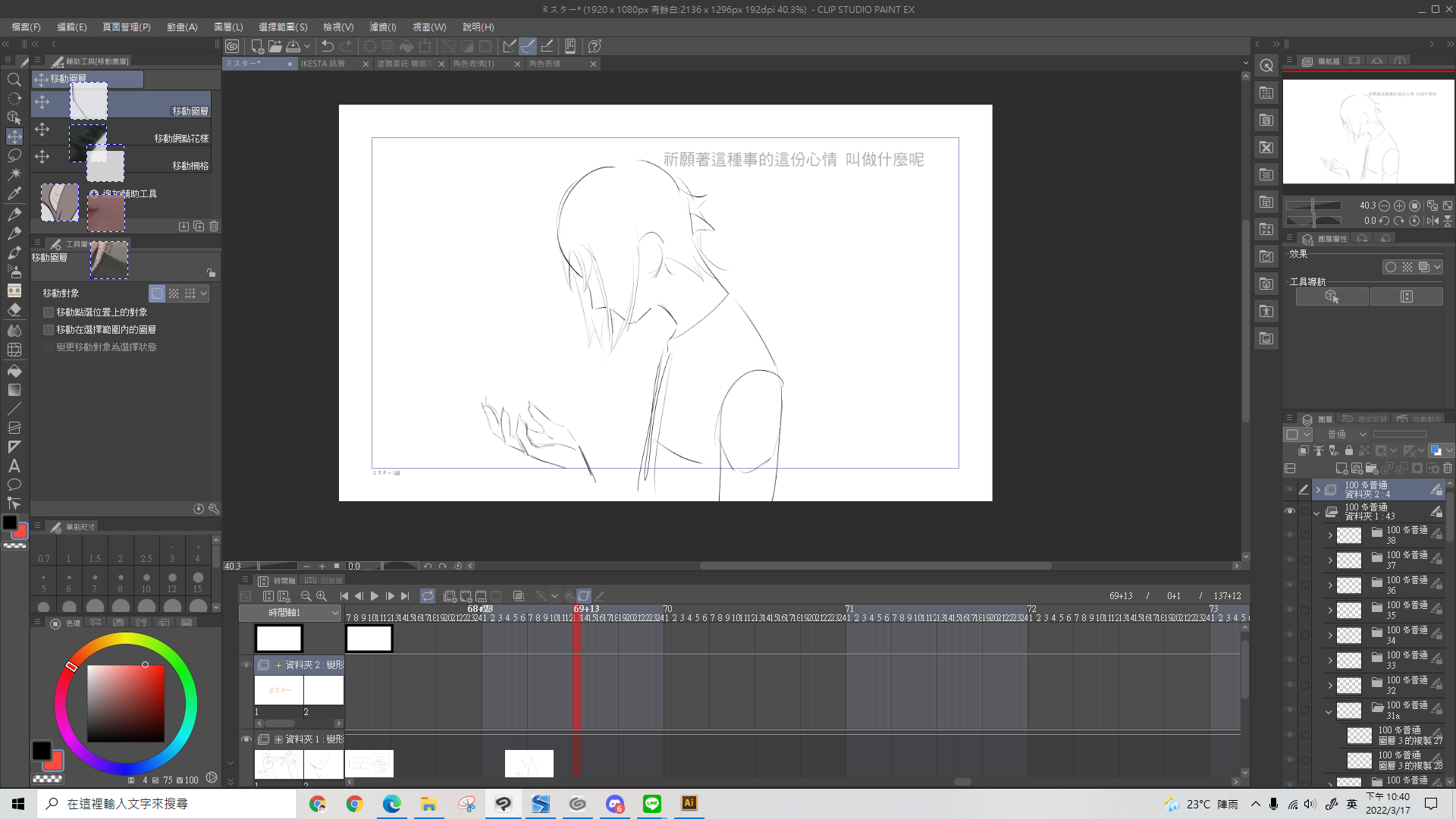Select the speech balloon tool

(14, 485)
